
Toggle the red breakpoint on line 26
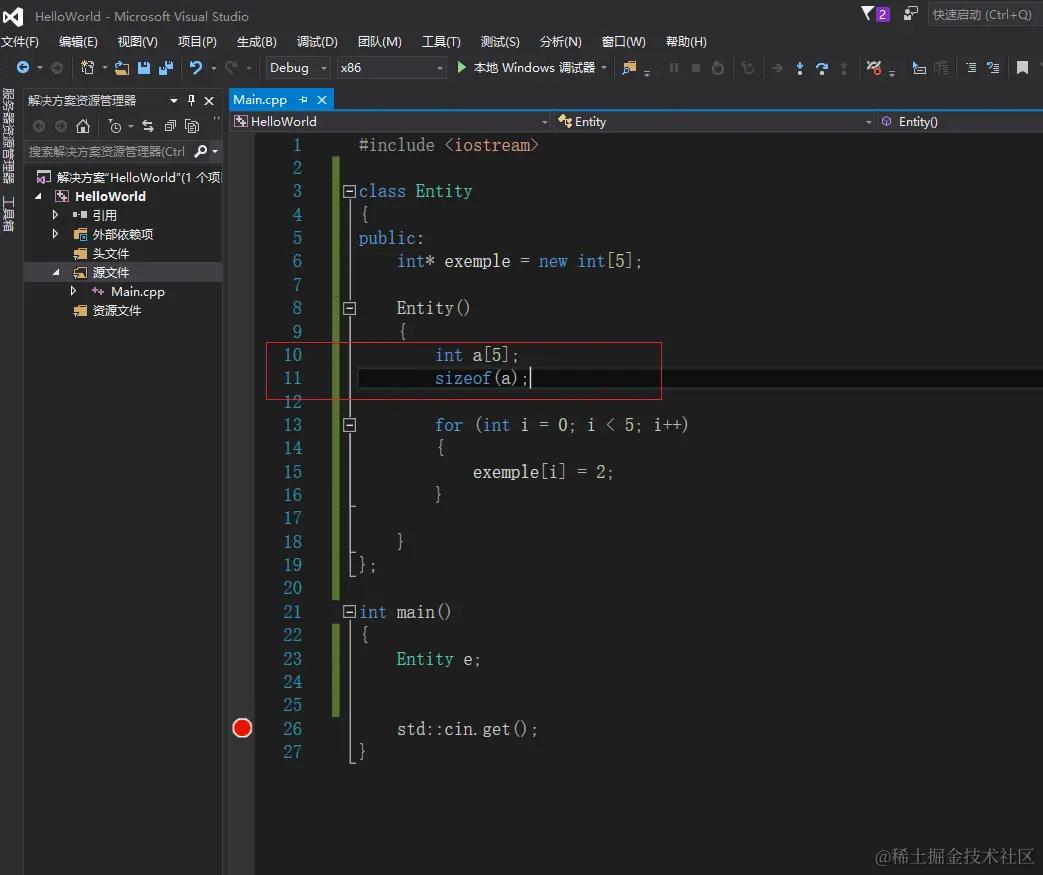(242, 728)
